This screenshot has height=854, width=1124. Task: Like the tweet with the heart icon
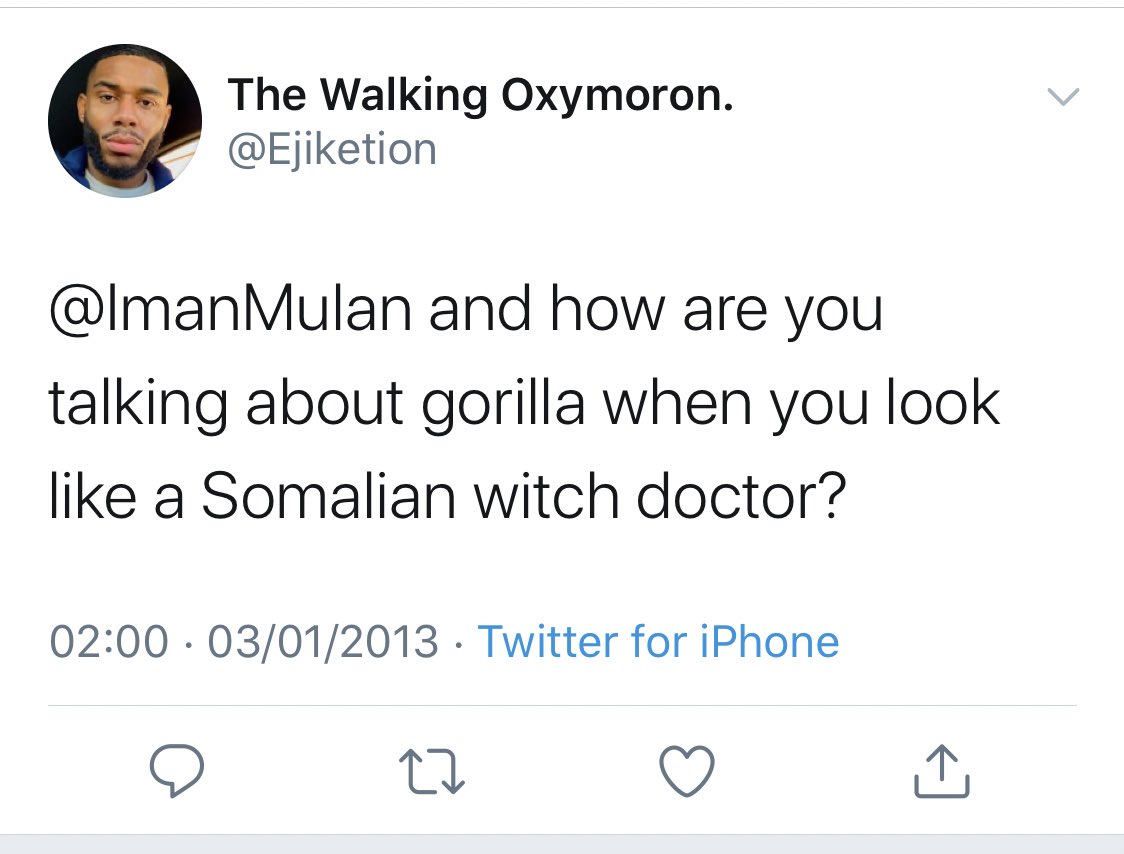click(687, 771)
